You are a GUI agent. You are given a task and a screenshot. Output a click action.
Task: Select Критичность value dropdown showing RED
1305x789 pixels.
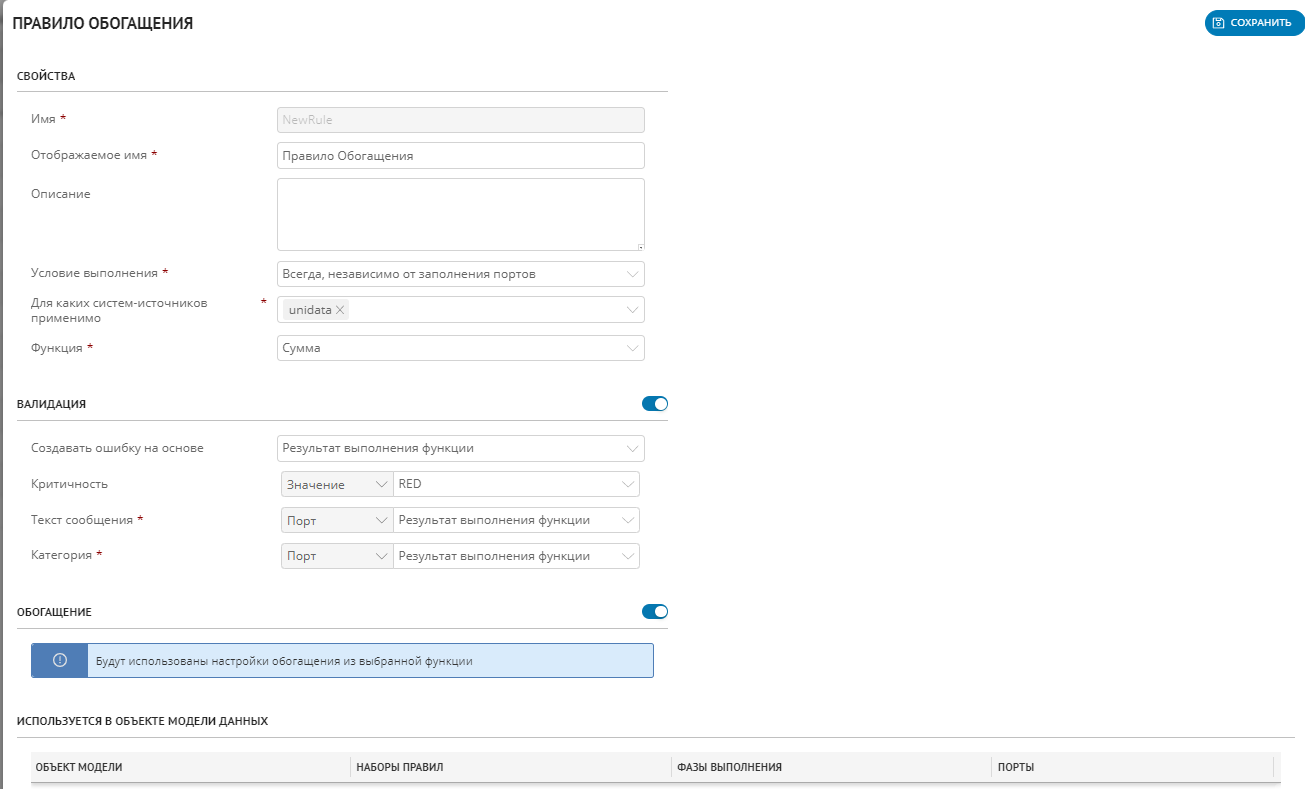516,484
